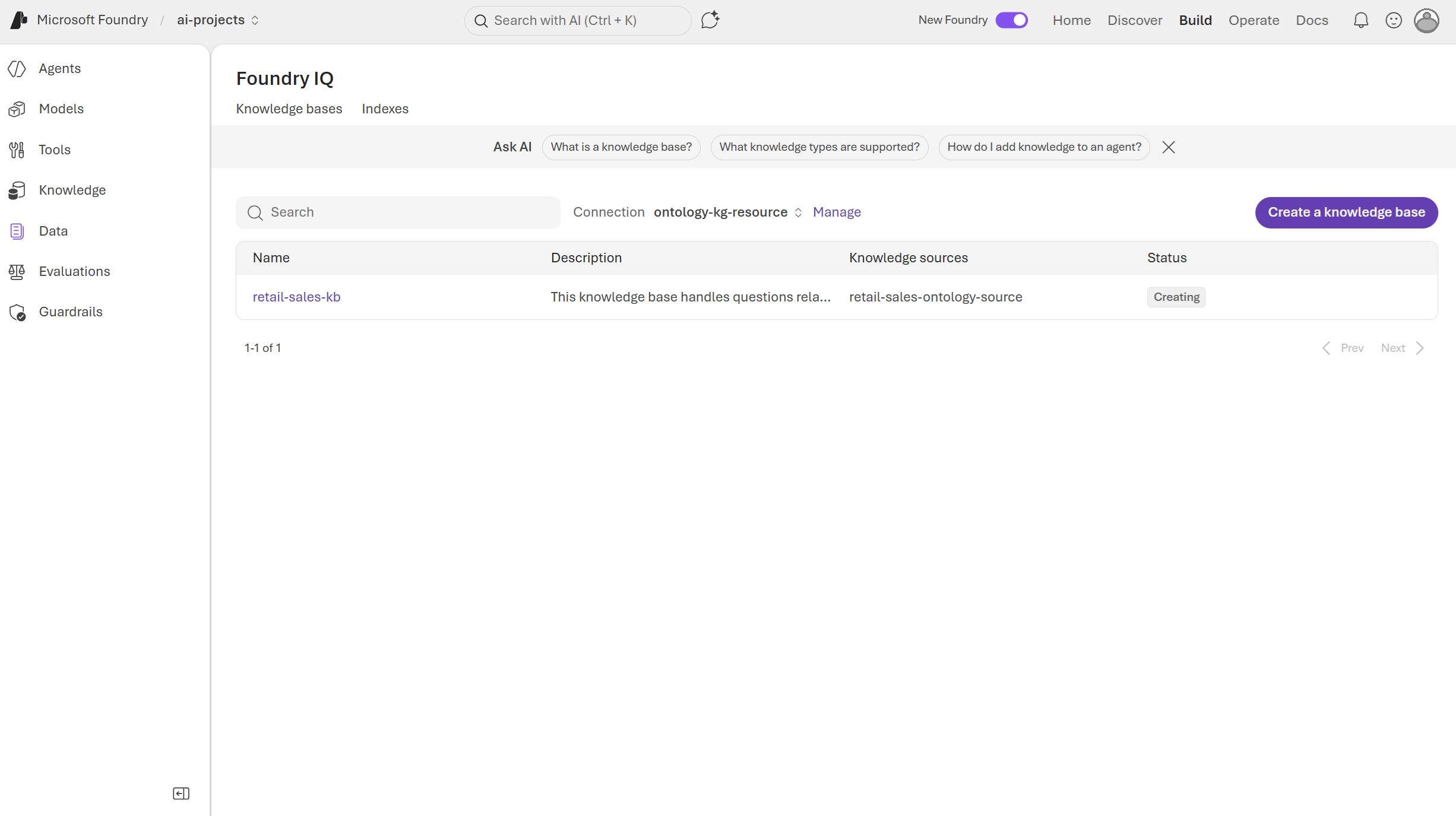Open the user account avatar

point(1426,21)
